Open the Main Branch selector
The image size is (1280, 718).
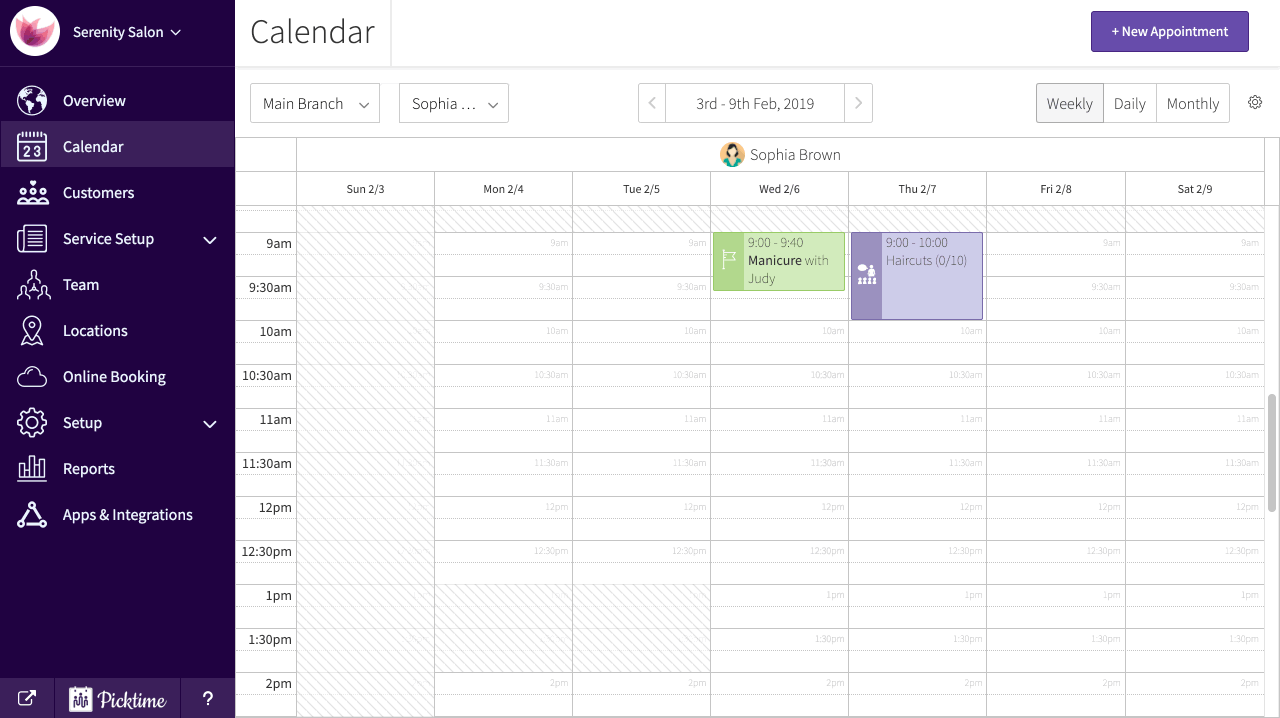click(x=314, y=102)
